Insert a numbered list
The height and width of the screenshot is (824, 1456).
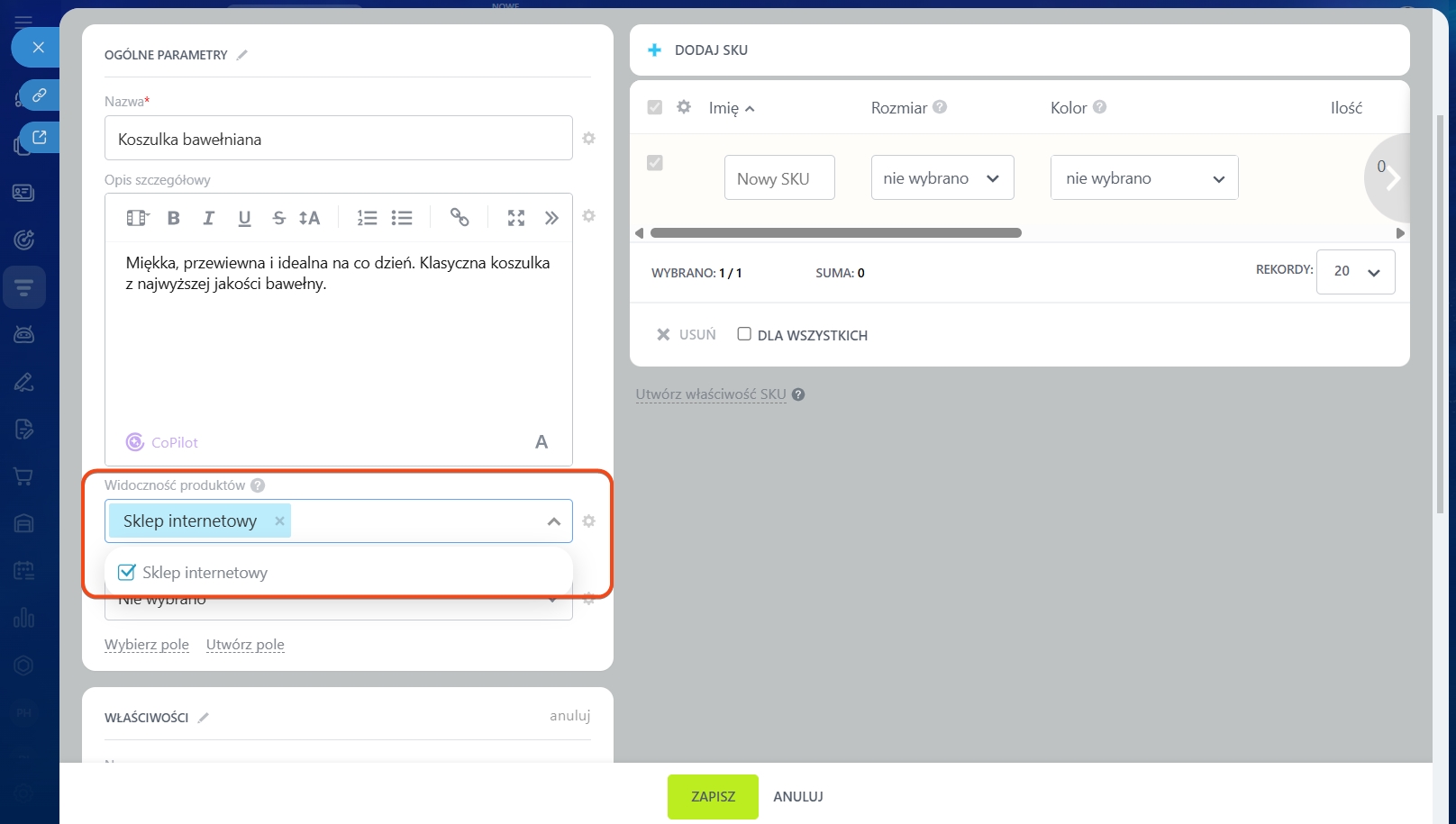[x=367, y=218]
